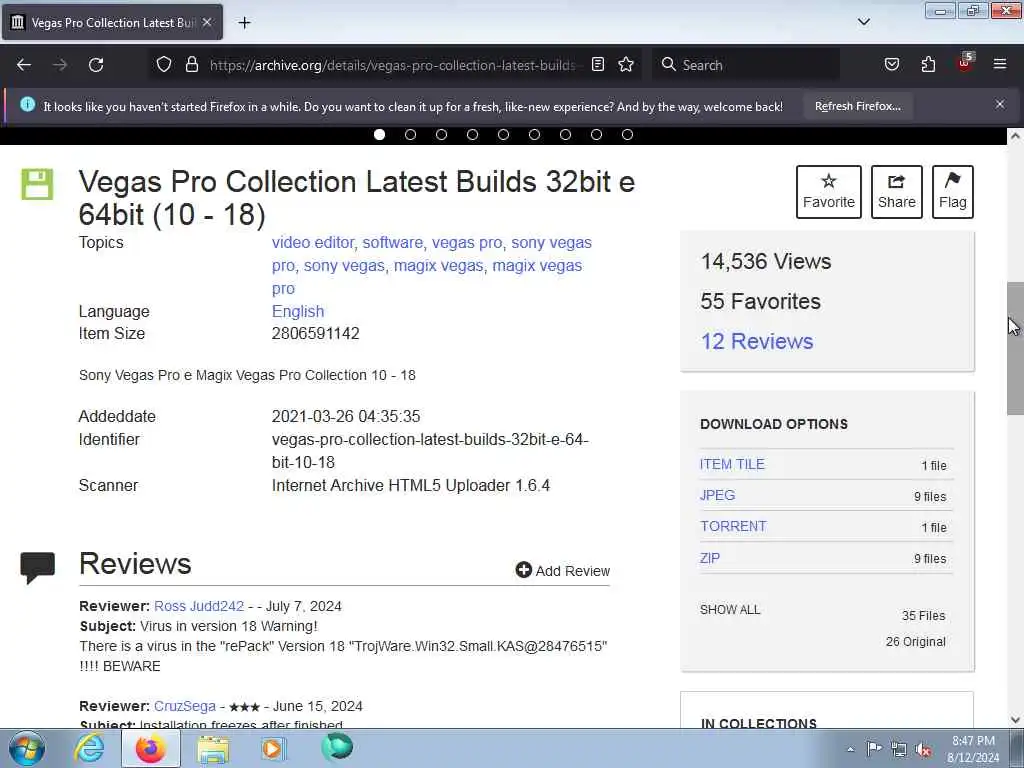Bookmark this page with the star icon
Viewport: 1024px width, 768px height.
626,64
